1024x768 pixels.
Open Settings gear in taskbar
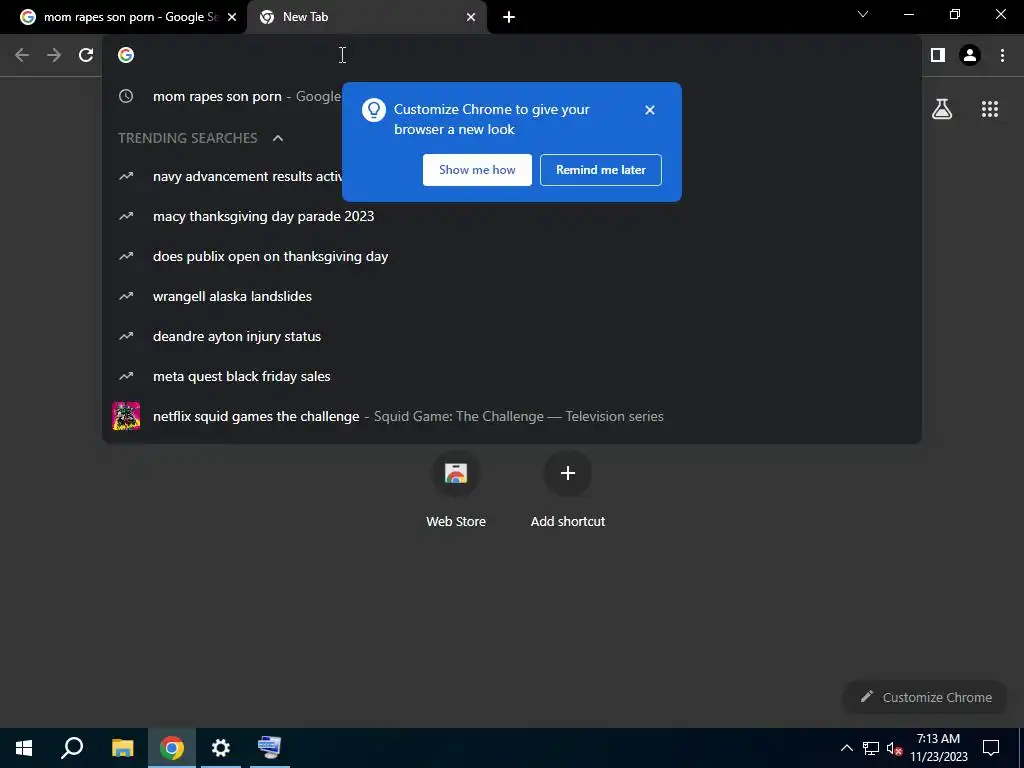(x=221, y=748)
